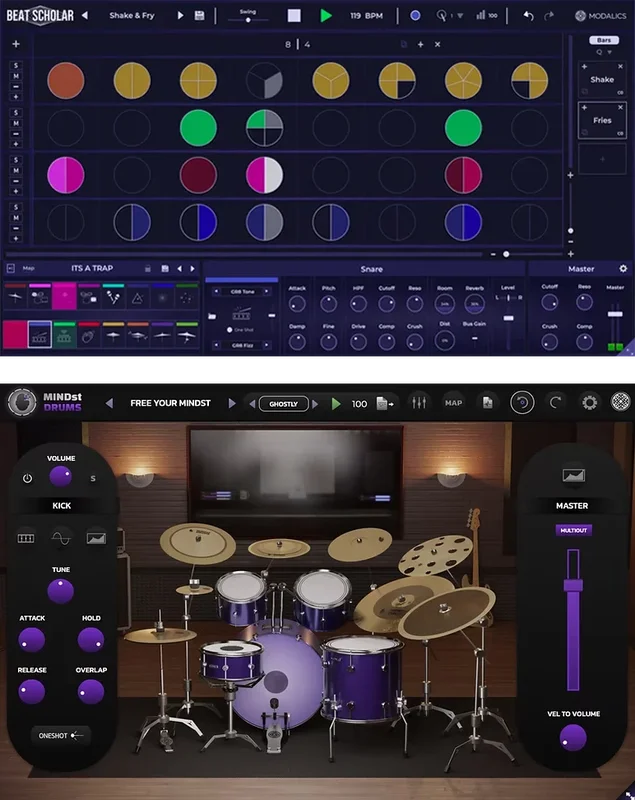
Task: Stop playback in Beat Scholar
Action: pyautogui.click(x=294, y=16)
